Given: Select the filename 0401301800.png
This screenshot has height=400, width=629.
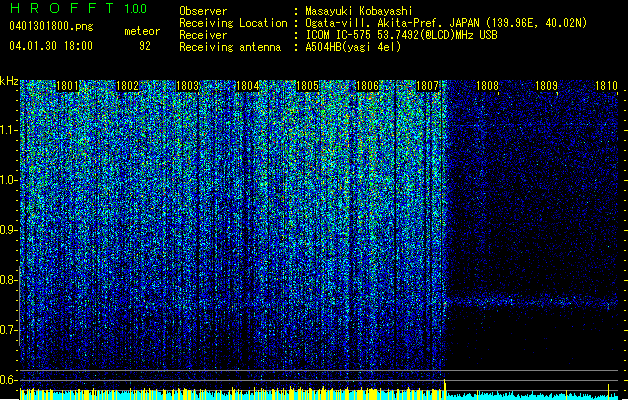Looking at the screenshot, I should pos(51,26).
